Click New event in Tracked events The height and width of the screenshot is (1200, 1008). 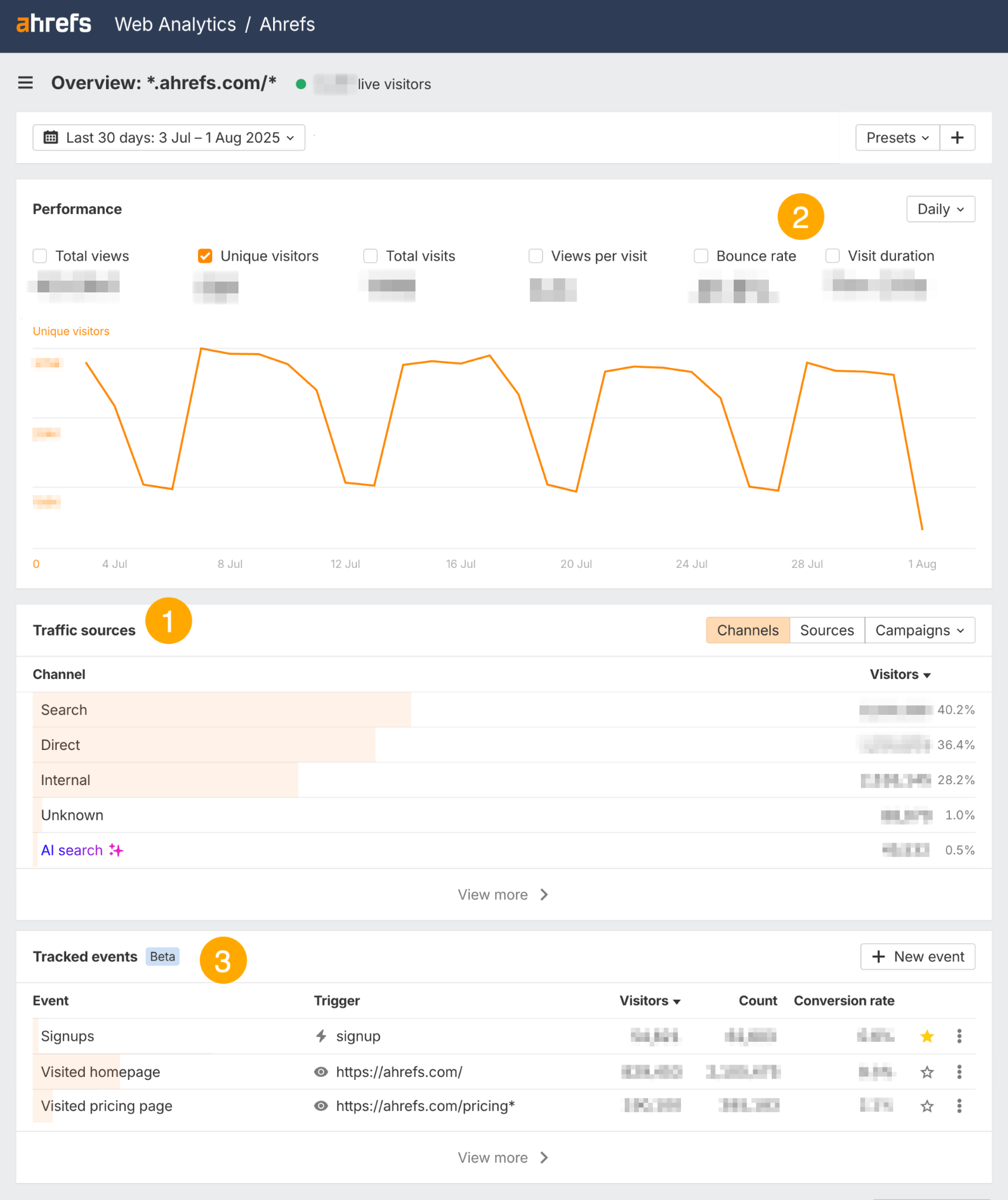tap(917, 956)
